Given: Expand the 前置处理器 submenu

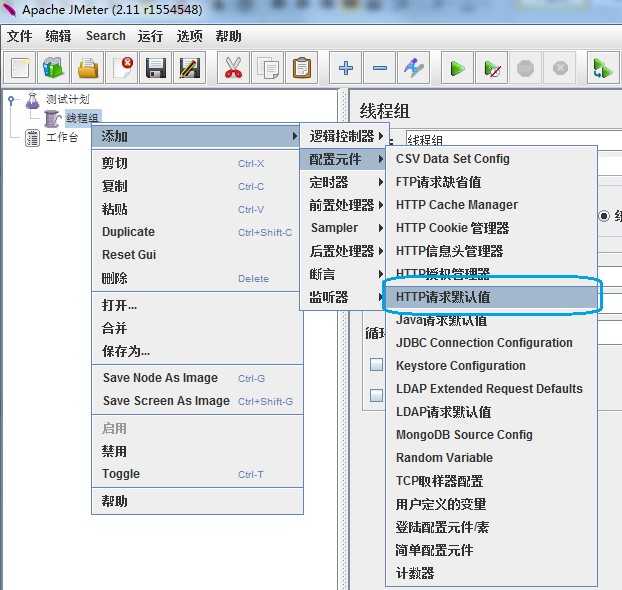Looking at the screenshot, I should point(344,205).
